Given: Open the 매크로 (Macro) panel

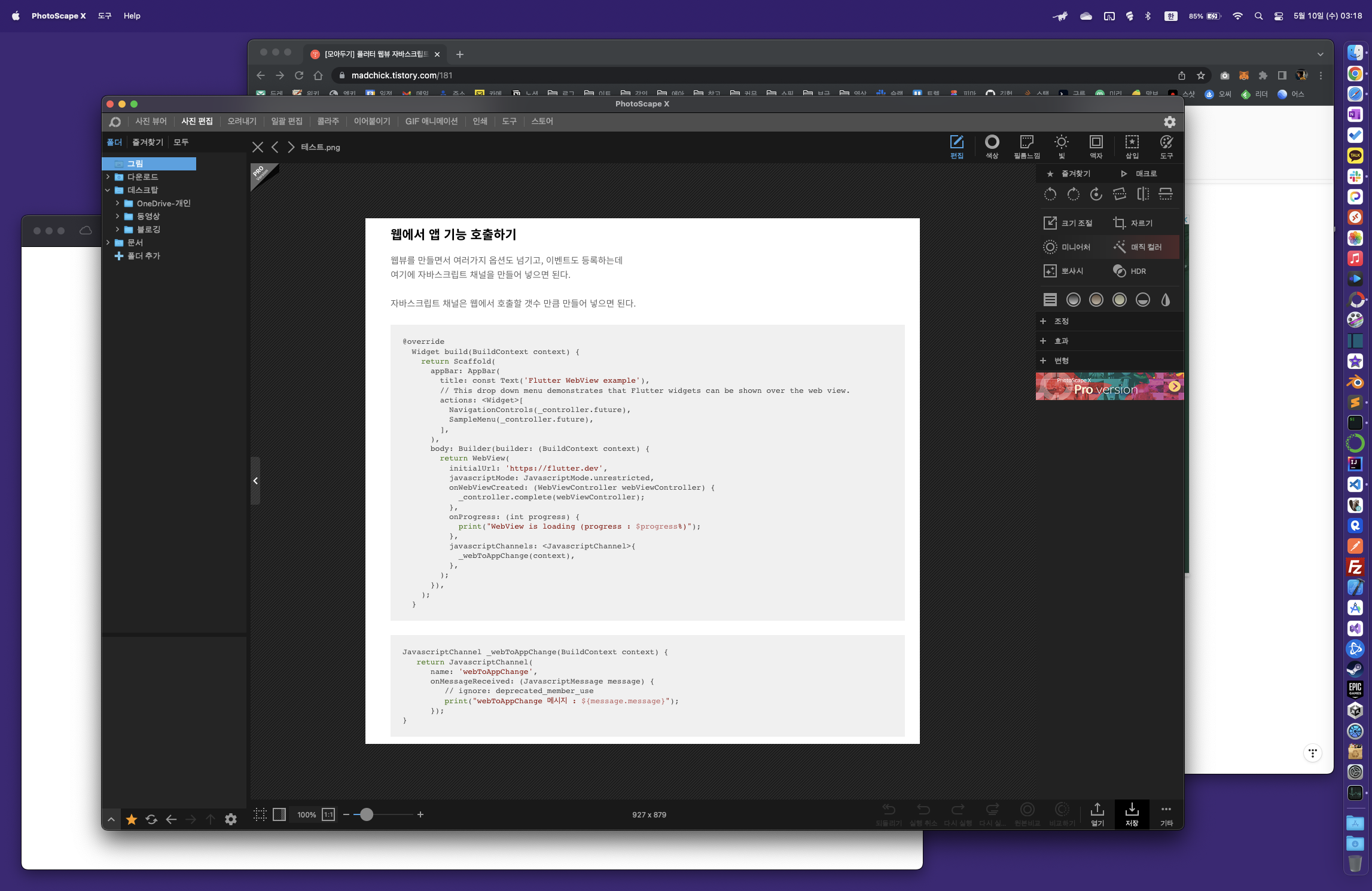Looking at the screenshot, I should [1139, 173].
